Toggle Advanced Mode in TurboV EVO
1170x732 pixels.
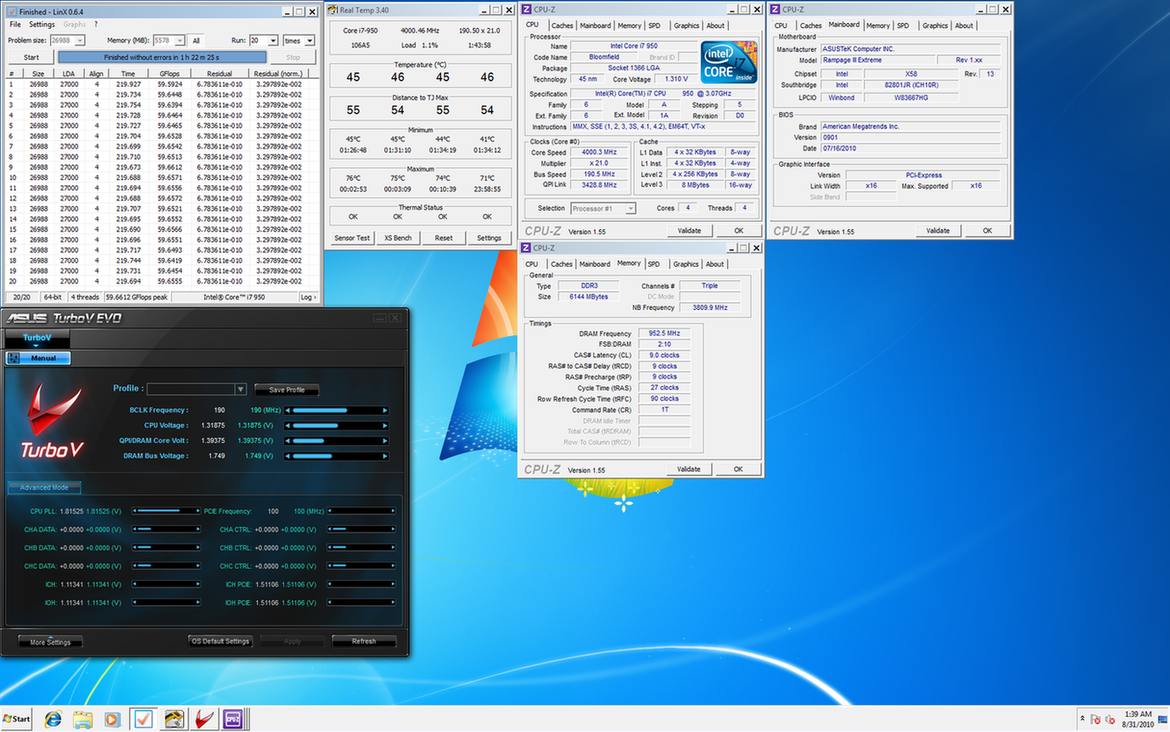[x=44, y=488]
